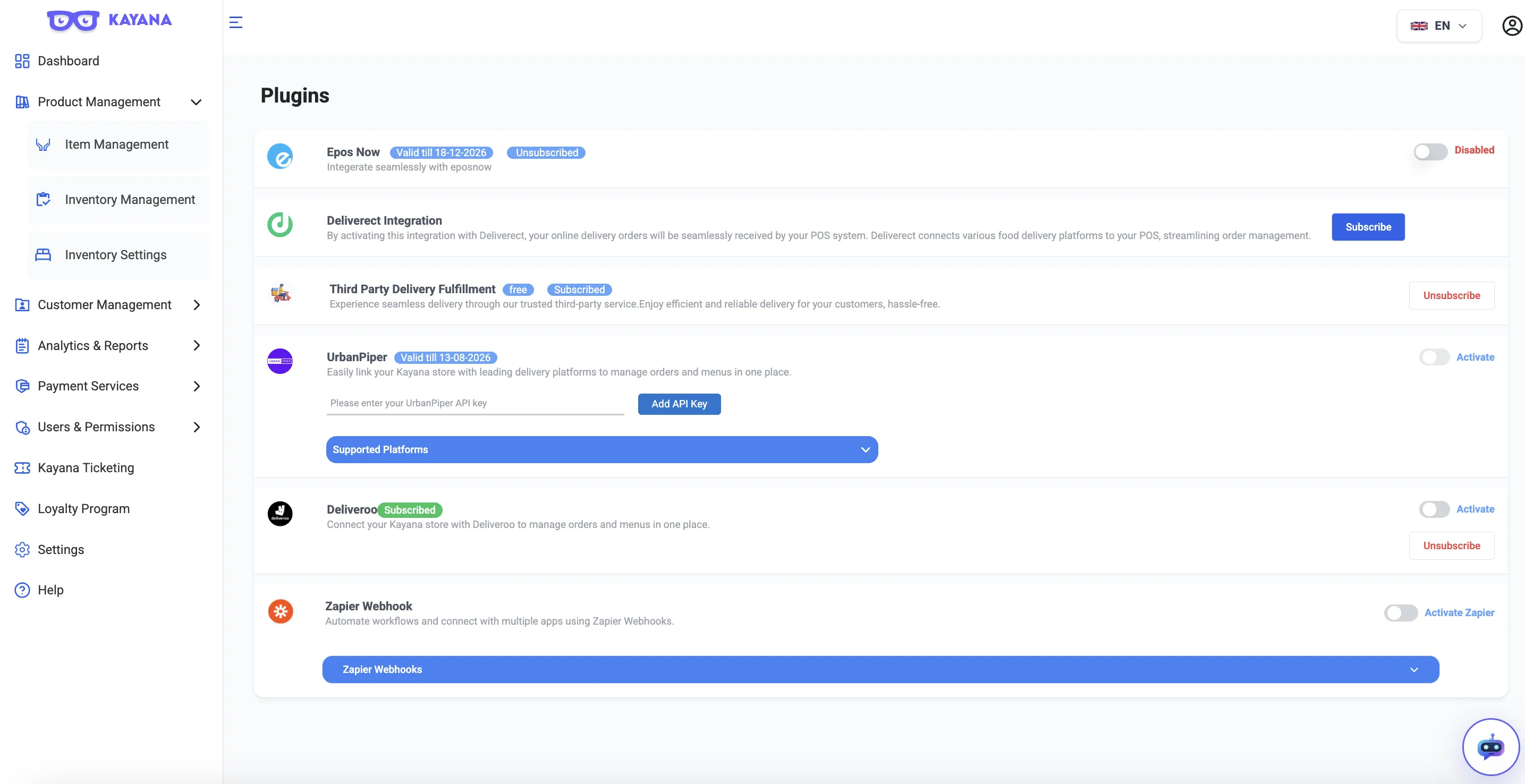Screen dimensions: 1525x784
Task: Click the Deliveroo black logo
Action: [280, 514]
